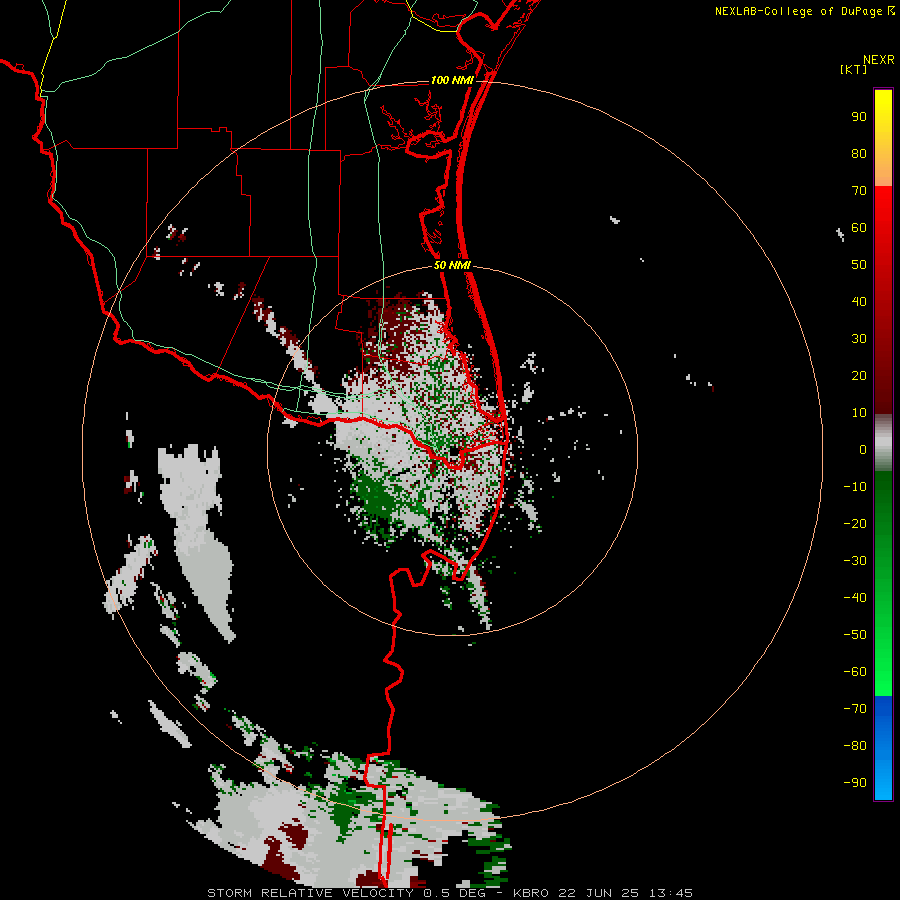Image resolution: width=900 pixels, height=900 pixels.
Task: Click the 40 value on the velocity scale
Action: click(x=859, y=302)
